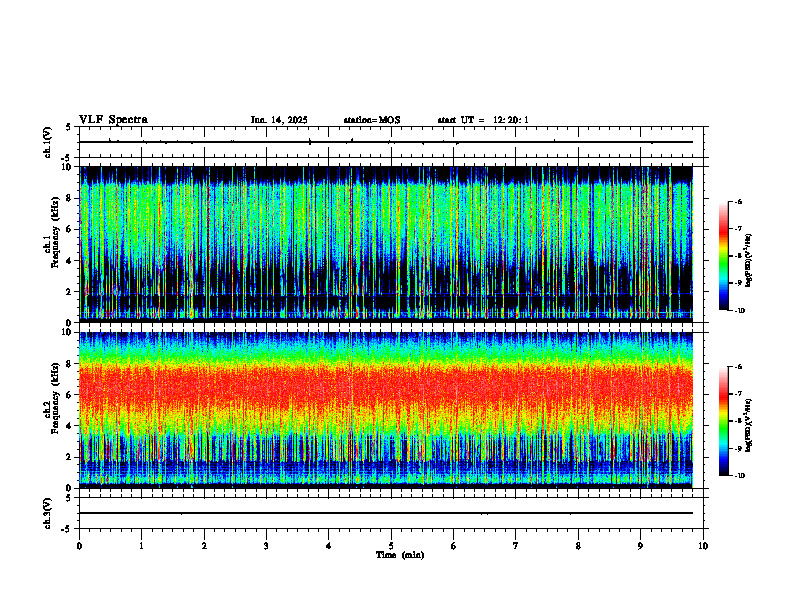Click time axis tick label 0
Screen dimensions: 792x612
tap(79, 546)
